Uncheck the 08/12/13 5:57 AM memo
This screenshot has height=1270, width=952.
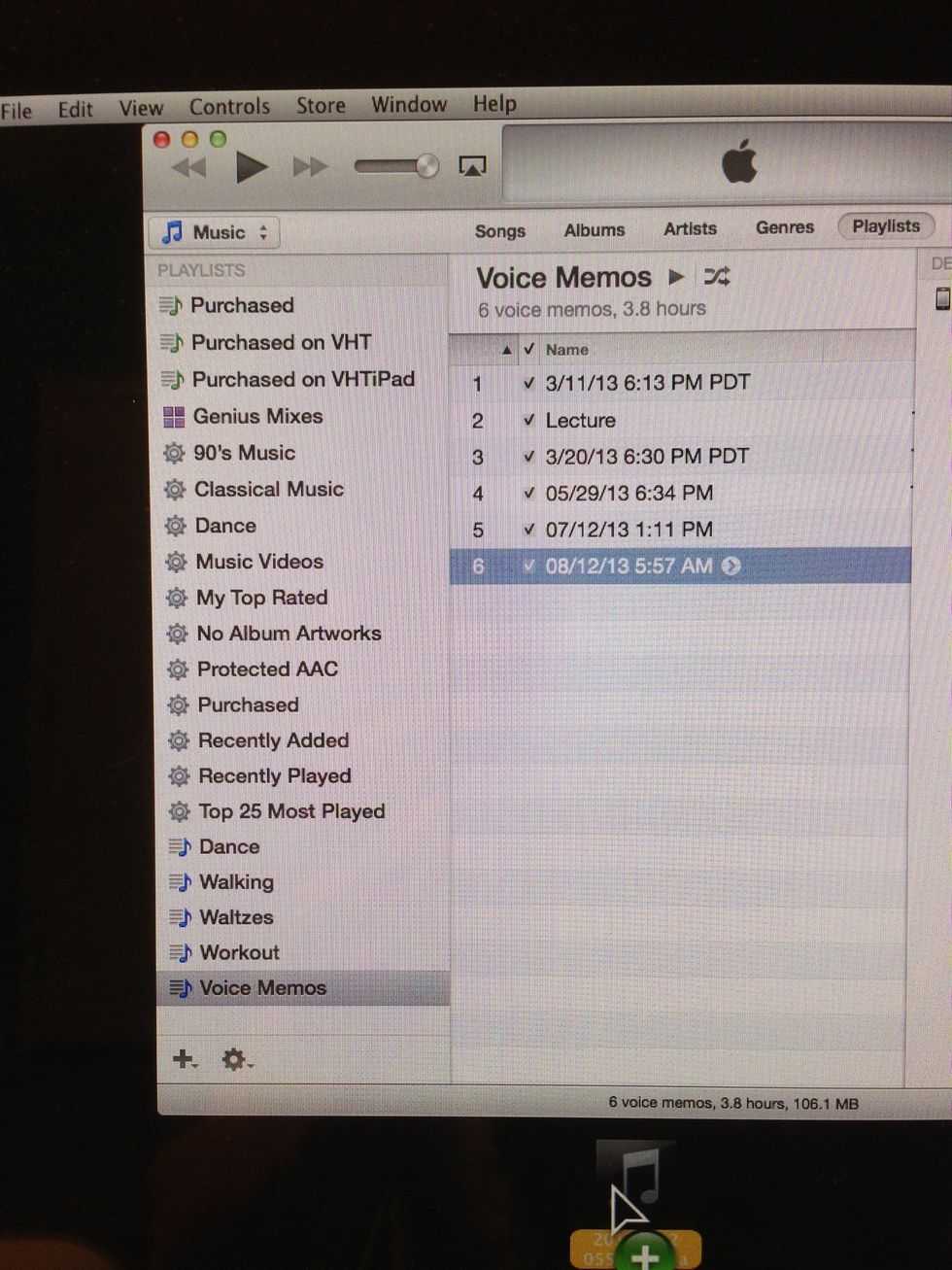[x=528, y=566]
